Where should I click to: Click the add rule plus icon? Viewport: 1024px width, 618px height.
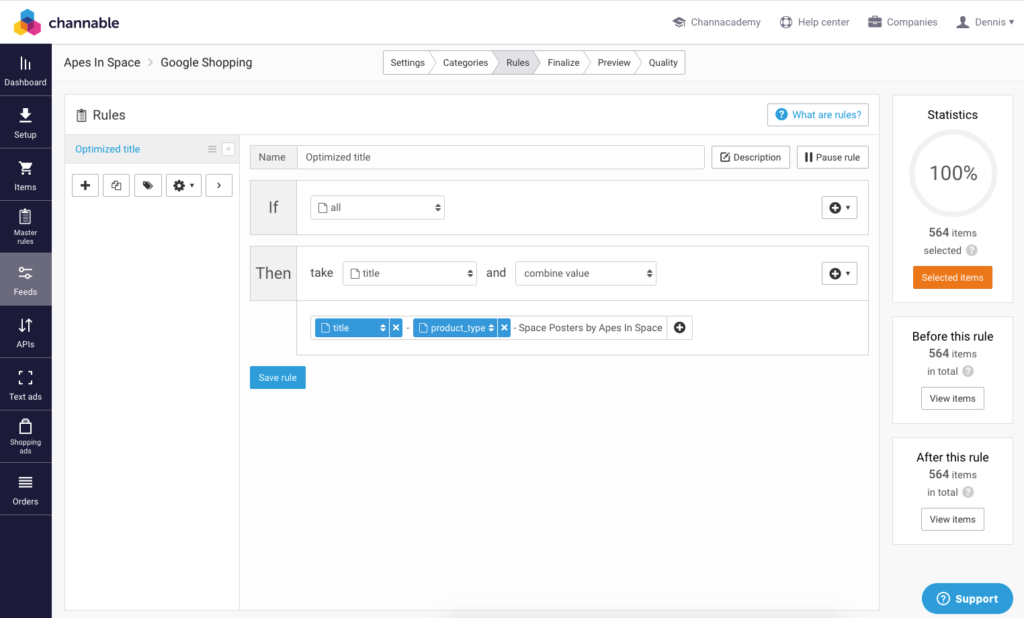pyautogui.click(x=85, y=185)
